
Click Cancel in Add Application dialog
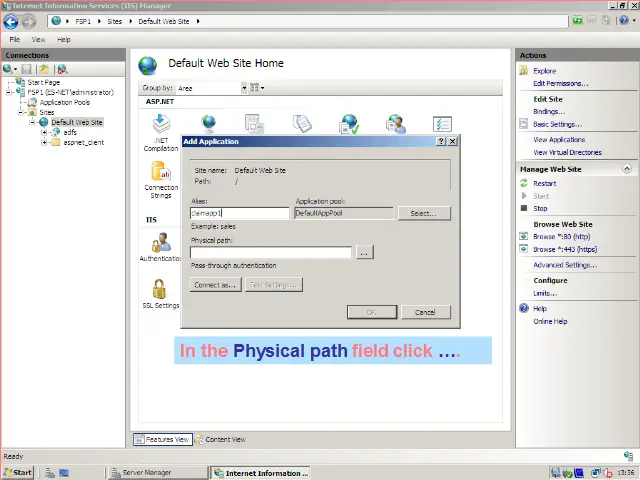coord(425,312)
